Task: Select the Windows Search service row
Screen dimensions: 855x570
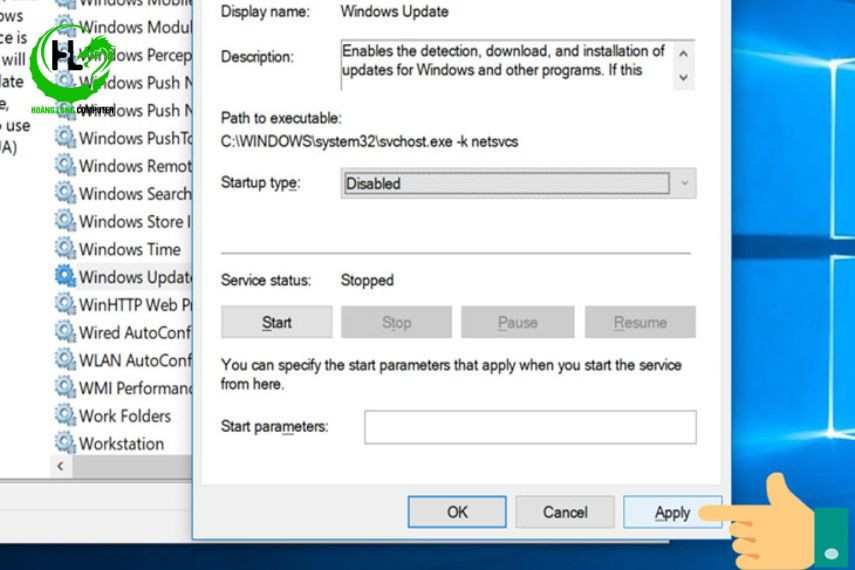Action: click(123, 194)
